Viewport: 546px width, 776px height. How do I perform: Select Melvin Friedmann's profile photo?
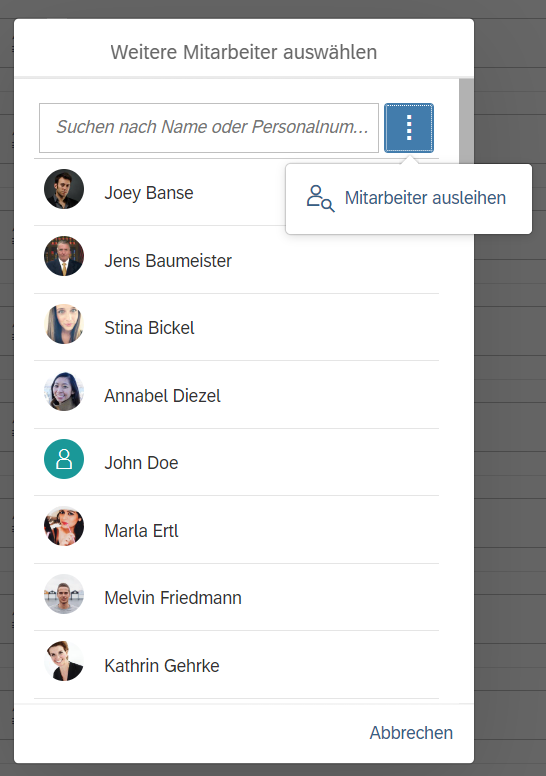pos(64,594)
